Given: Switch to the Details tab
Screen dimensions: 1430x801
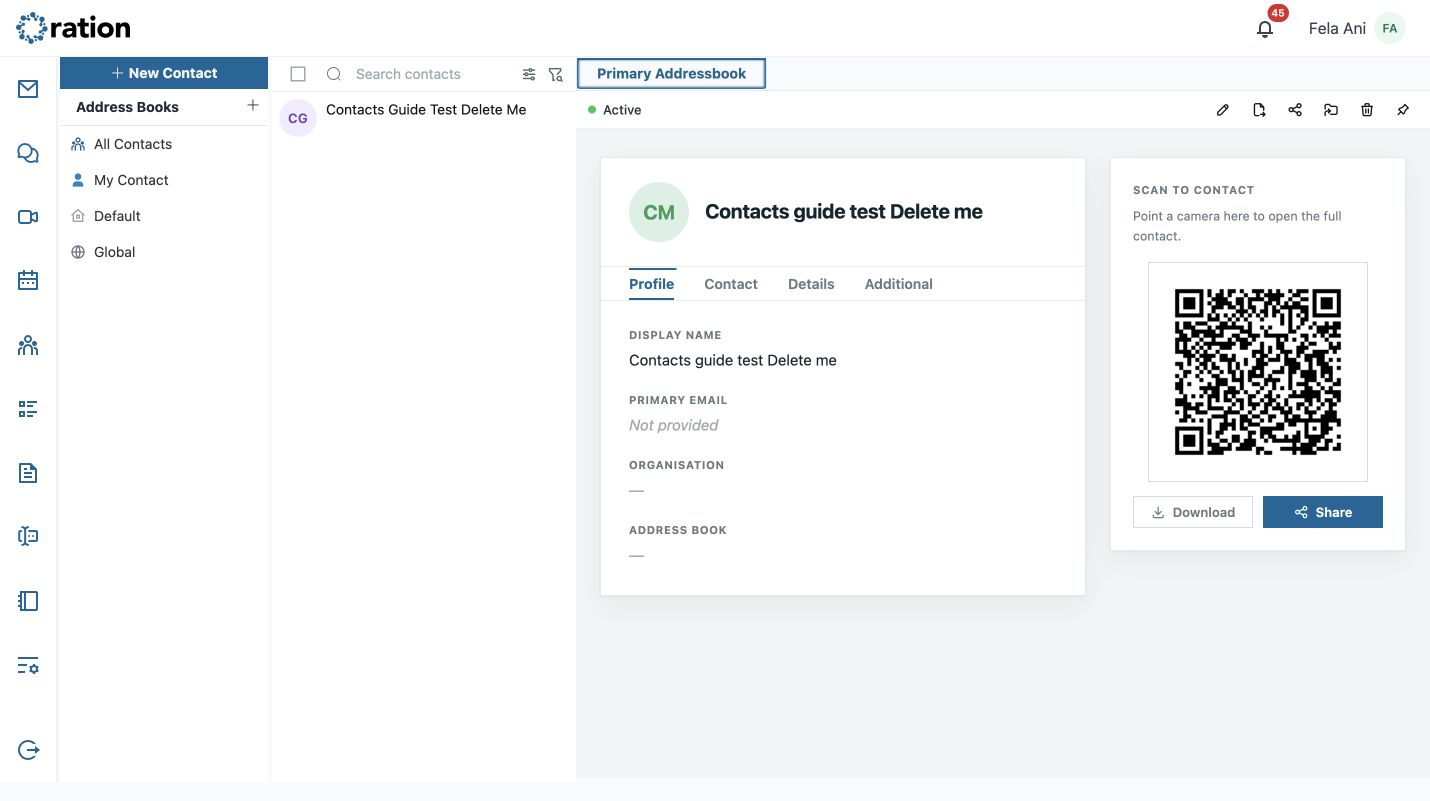Looking at the screenshot, I should [811, 284].
